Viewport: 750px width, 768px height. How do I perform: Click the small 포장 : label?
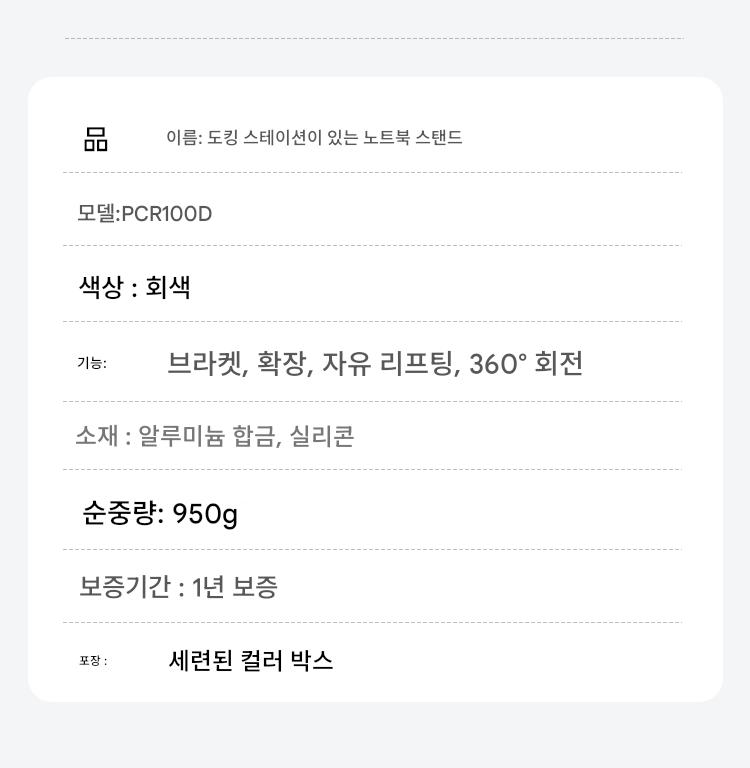93,661
